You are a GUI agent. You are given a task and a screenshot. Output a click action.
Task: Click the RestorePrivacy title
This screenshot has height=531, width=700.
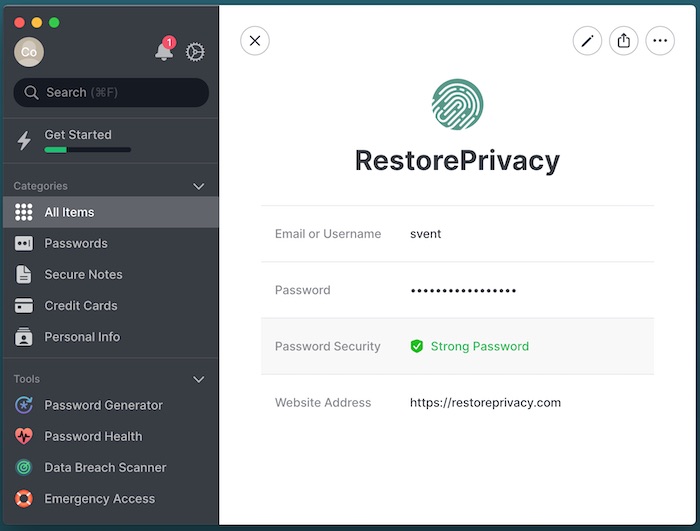tap(457, 161)
